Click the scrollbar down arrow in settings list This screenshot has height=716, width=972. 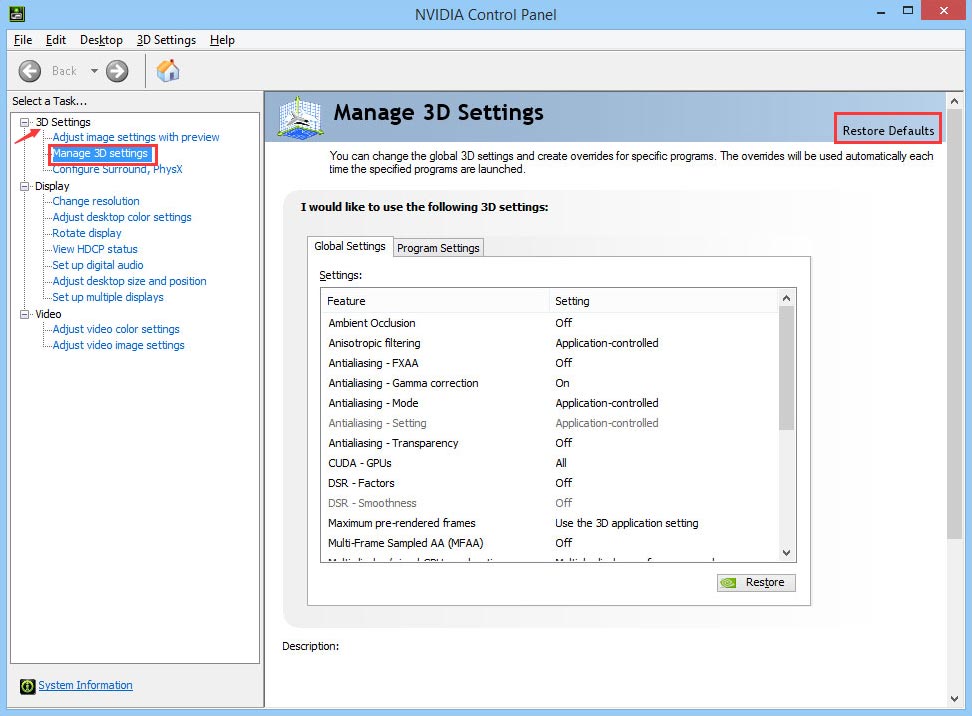coord(786,552)
